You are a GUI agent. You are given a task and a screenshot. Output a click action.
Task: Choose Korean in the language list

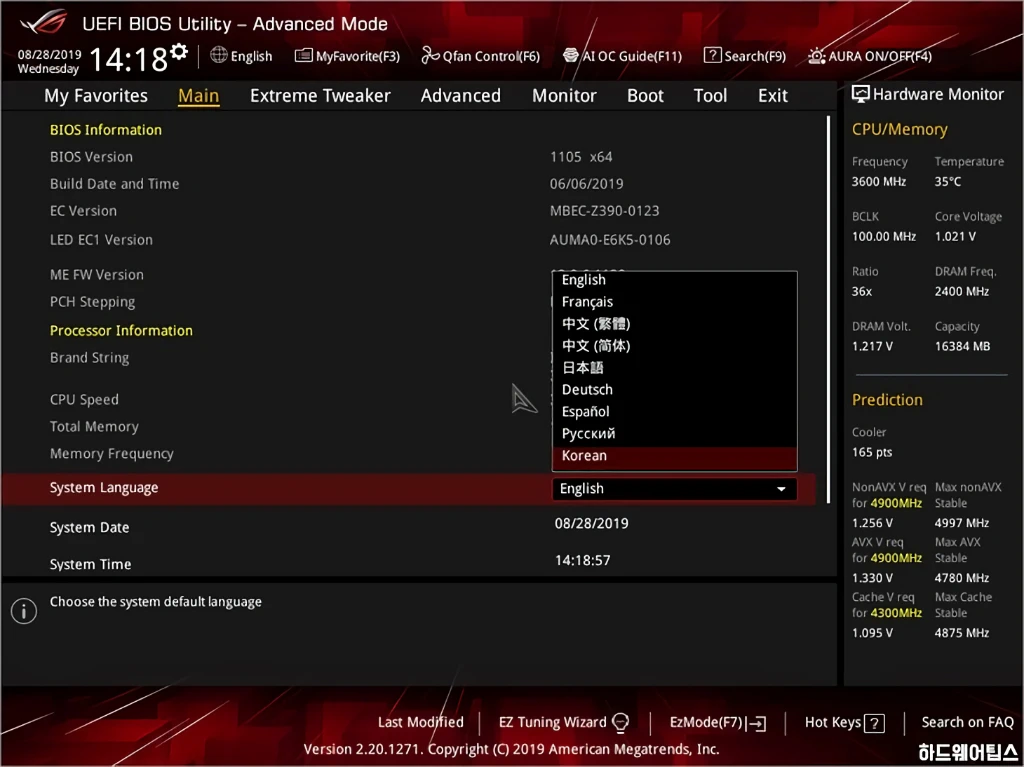[x=675, y=456]
